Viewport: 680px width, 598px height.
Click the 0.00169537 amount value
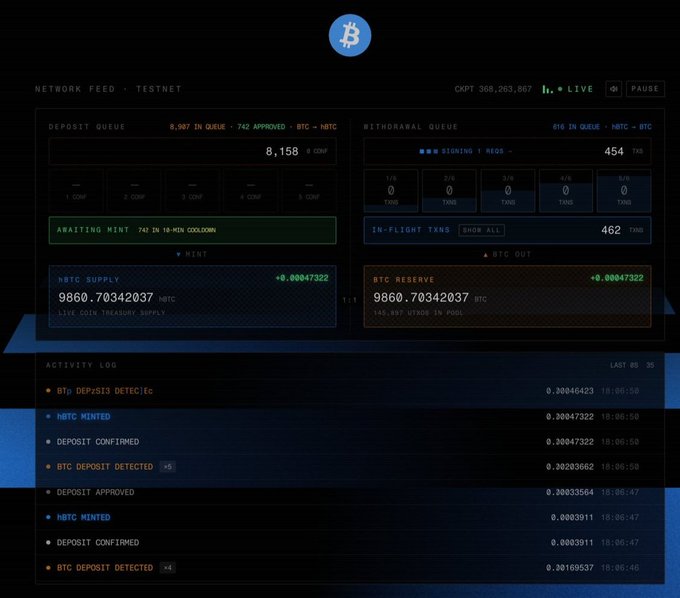click(569, 568)
